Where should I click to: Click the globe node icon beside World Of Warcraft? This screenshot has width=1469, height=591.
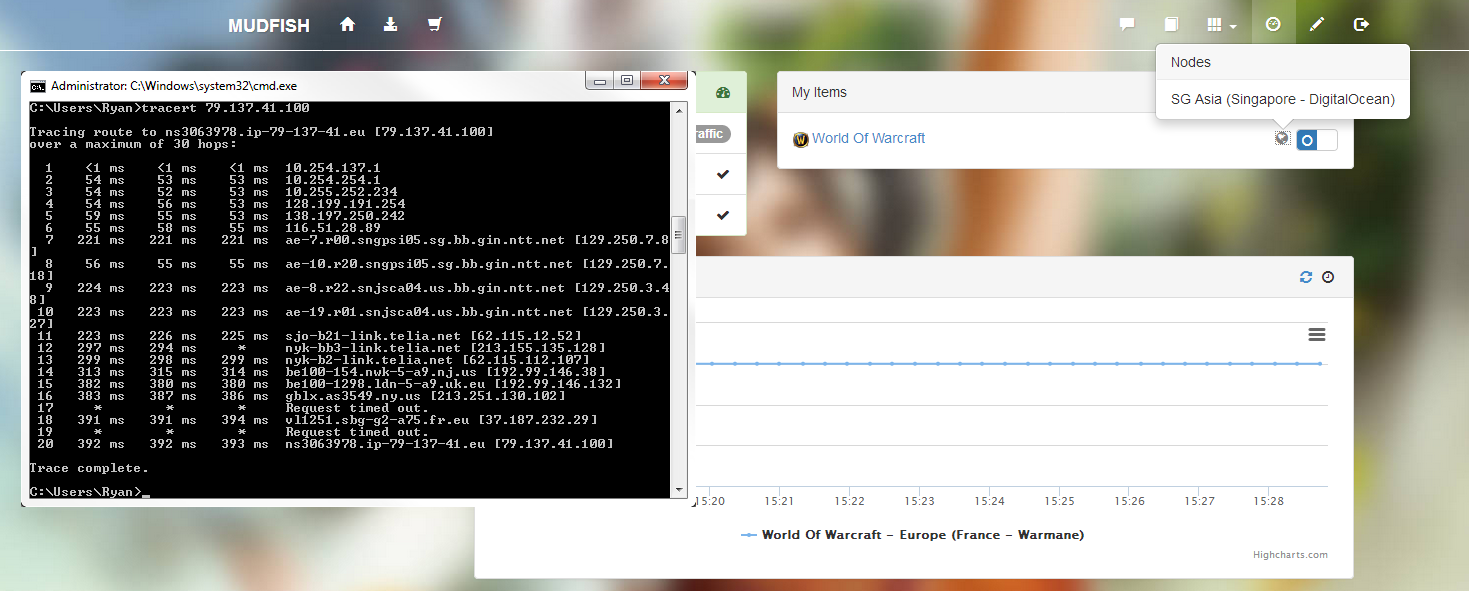pyautogui.click(x=1282, y=138)
